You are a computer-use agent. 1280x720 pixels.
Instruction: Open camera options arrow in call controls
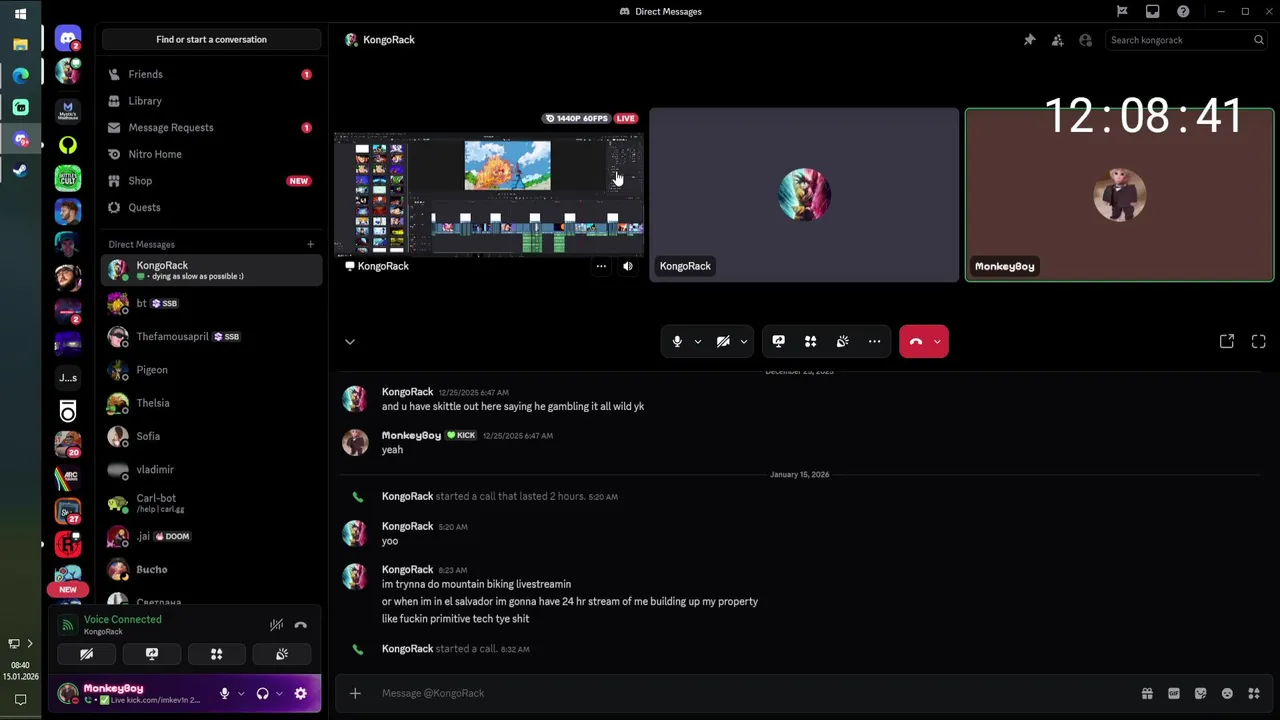pos(743,342)
